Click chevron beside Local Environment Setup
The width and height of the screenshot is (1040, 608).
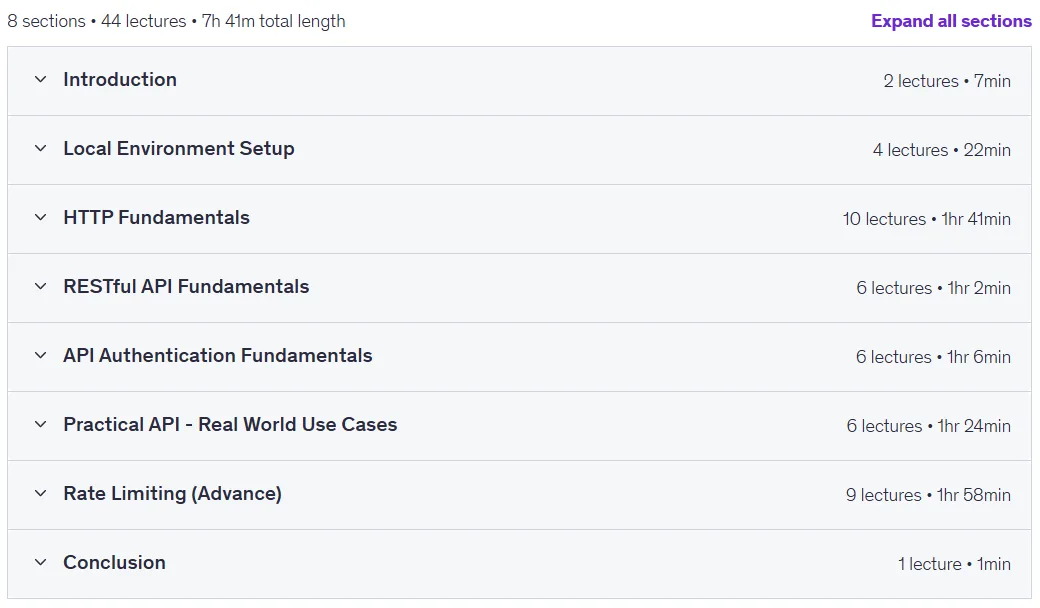pos(40,149)
